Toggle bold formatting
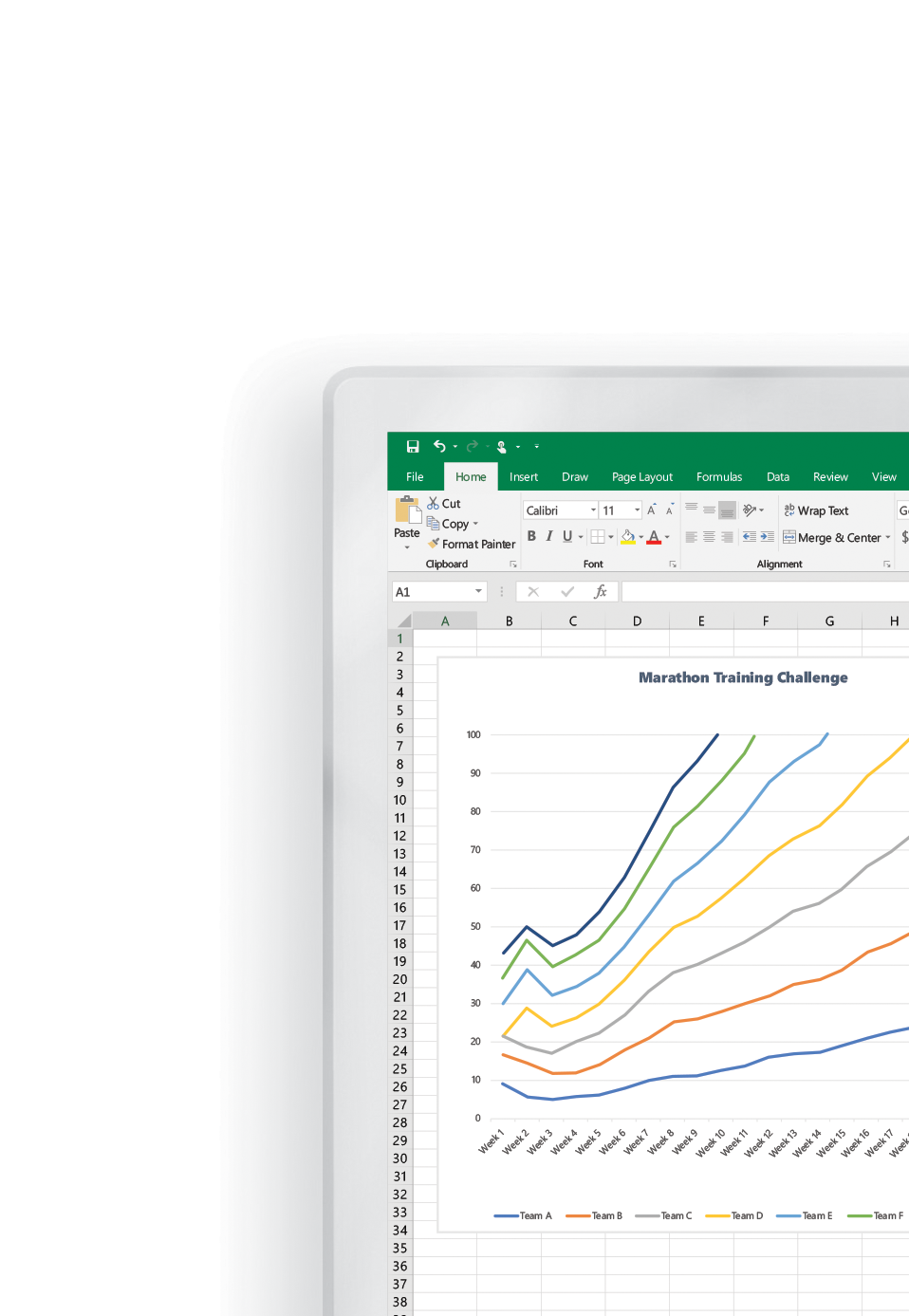The height and width of the screenshot is (1316, 909). point(531,537)
